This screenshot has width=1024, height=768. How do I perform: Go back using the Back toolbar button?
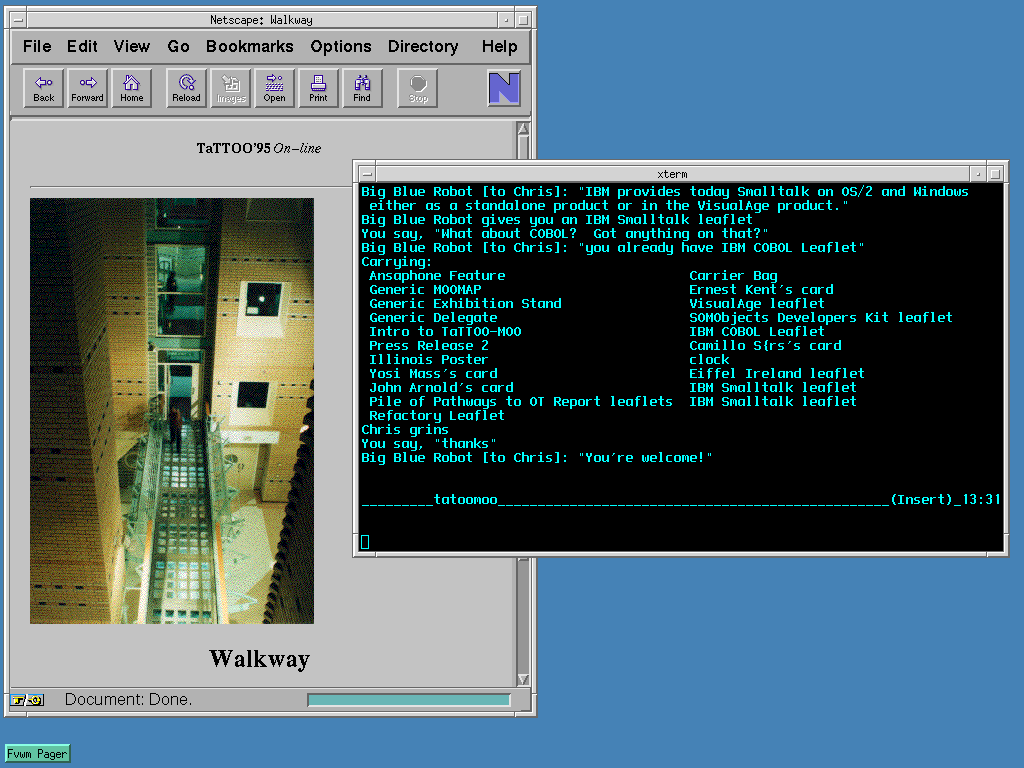pos(44,88)
